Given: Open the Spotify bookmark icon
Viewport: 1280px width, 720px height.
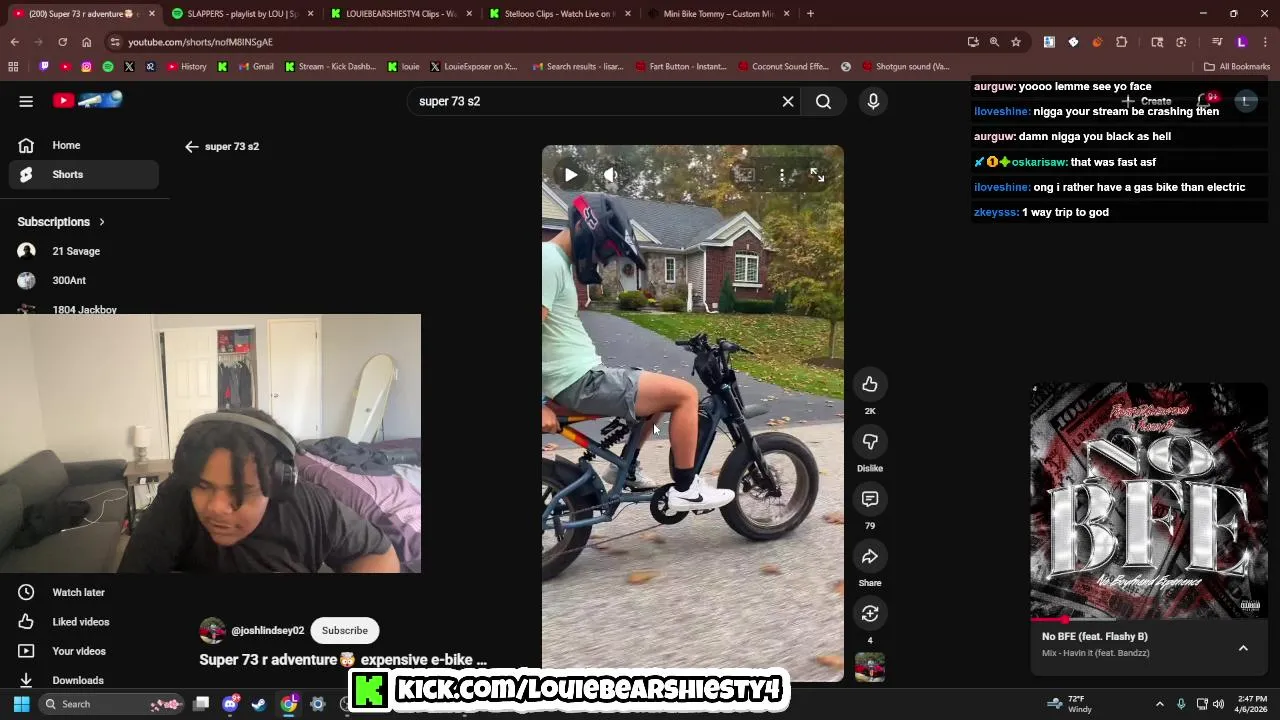Looking at the screenshot, I should (x=108, y=67).
